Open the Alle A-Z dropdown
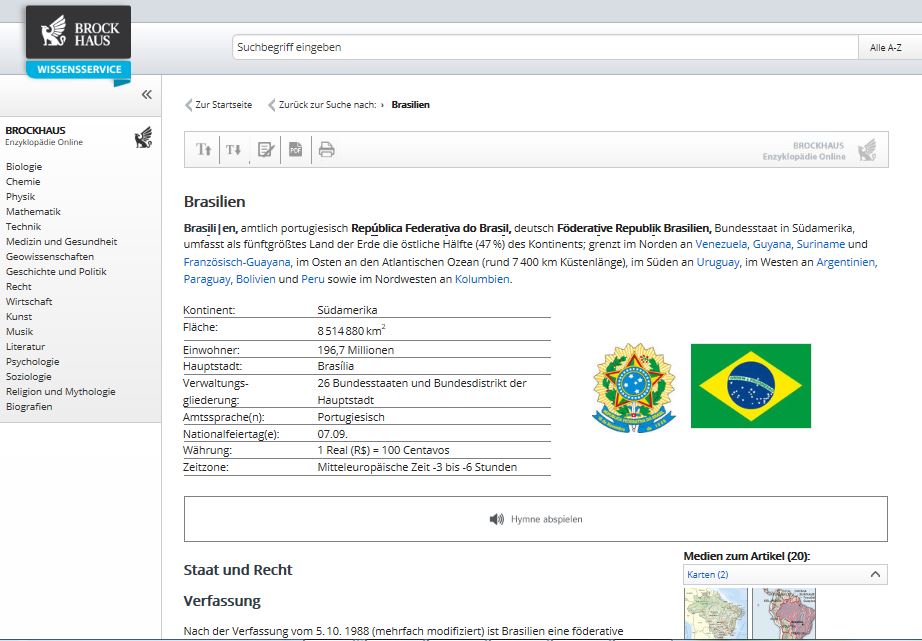 [888, 48]
